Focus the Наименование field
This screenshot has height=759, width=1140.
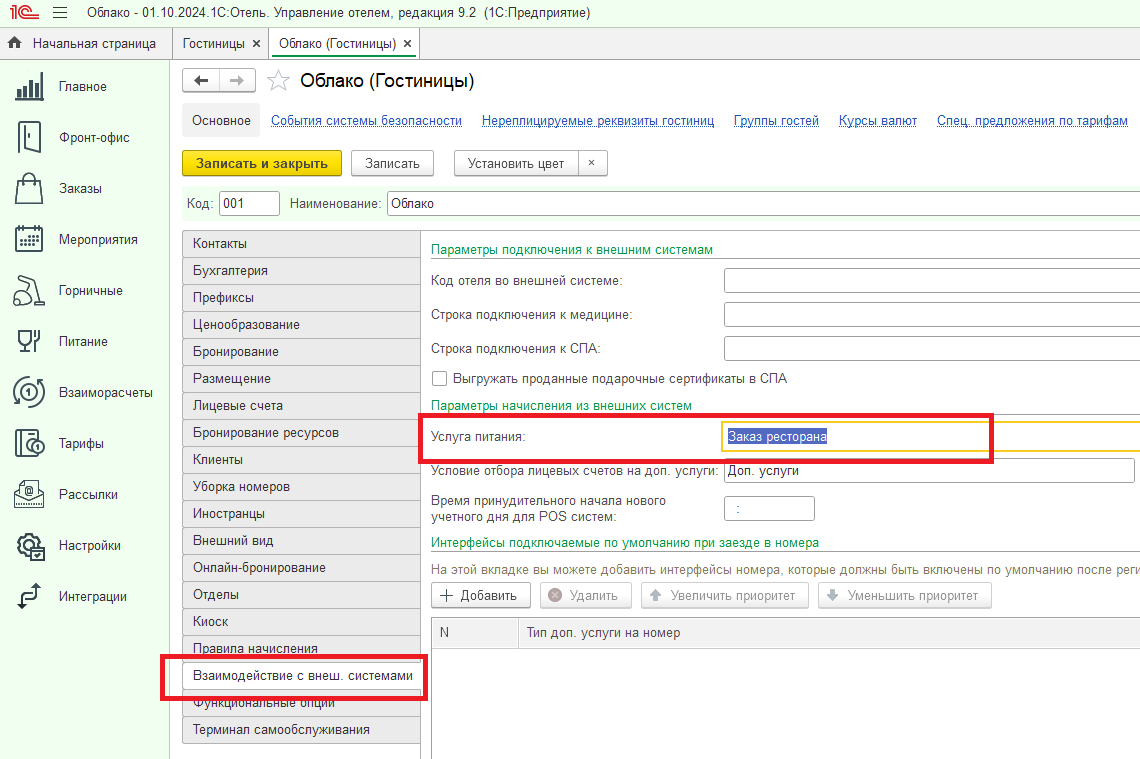tap(763, 204)
